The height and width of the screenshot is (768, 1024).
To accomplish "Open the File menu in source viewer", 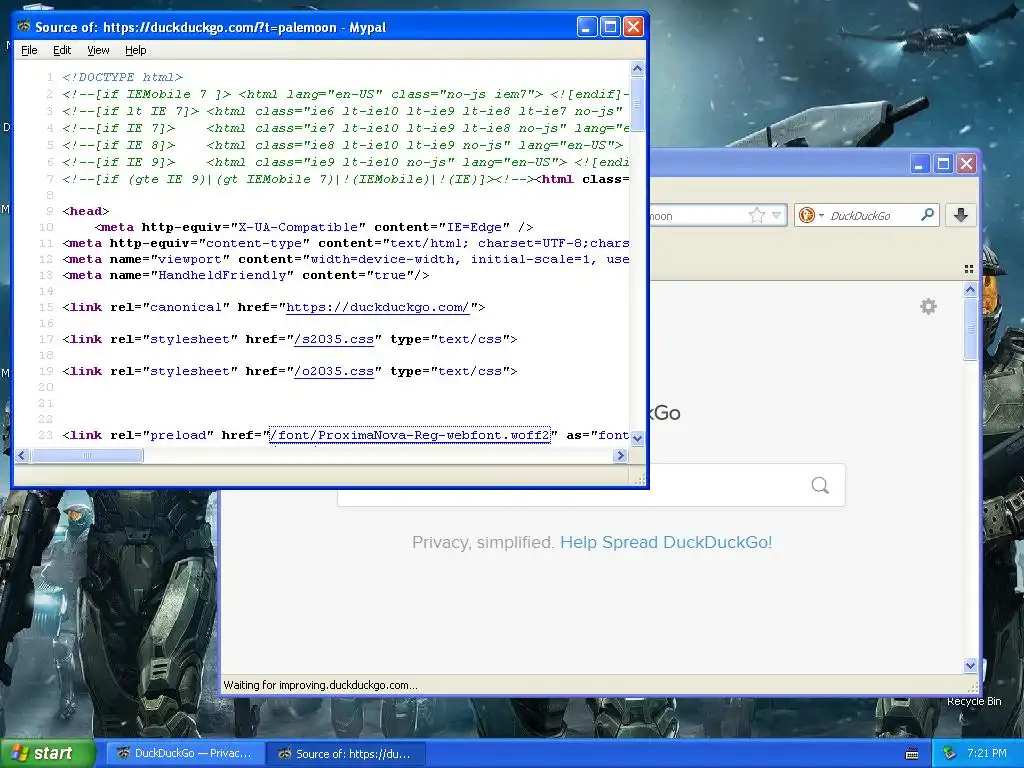I will click(29, 50).
